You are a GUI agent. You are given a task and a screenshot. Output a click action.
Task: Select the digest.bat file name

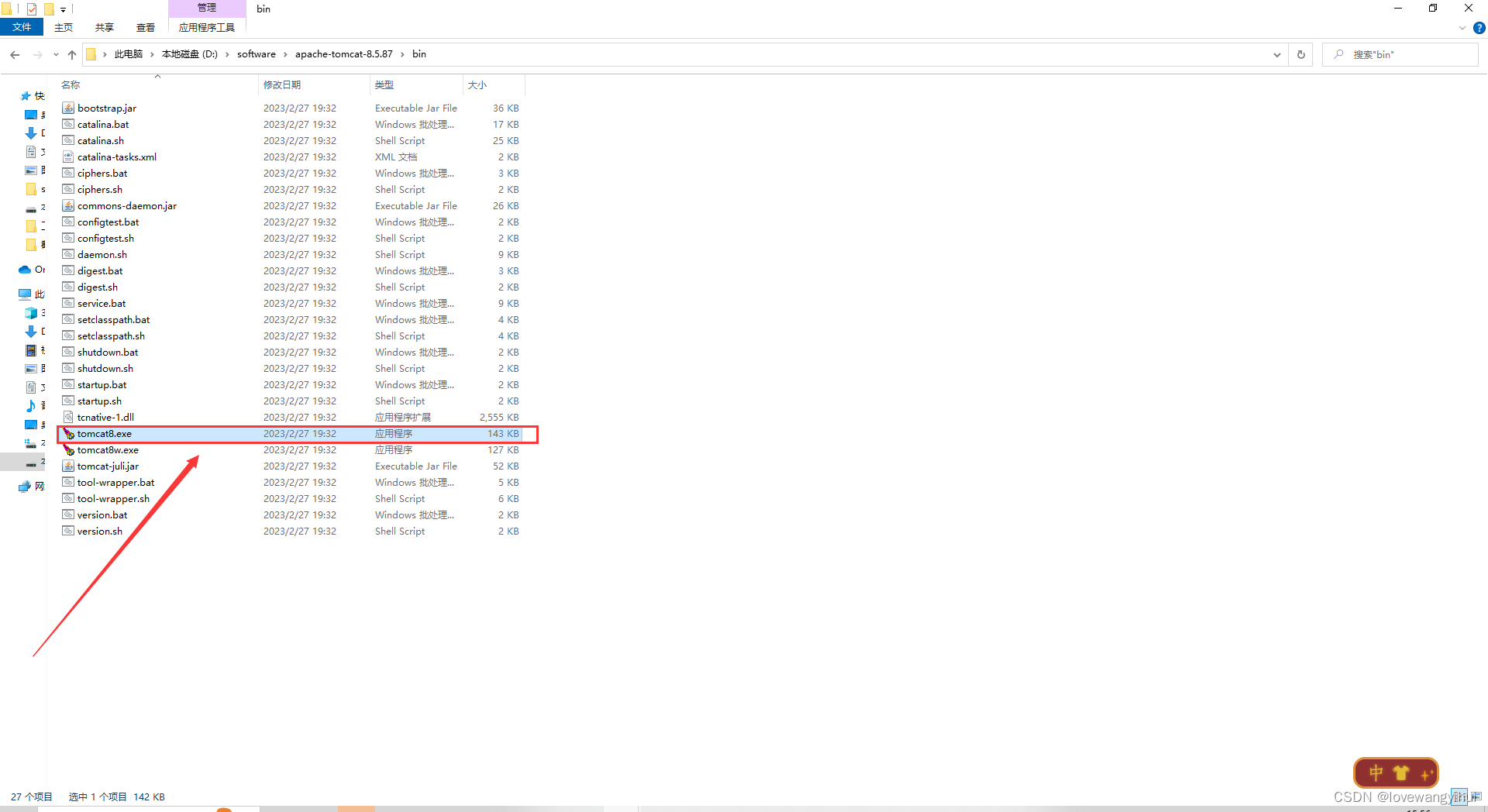[x=100, y=270]
